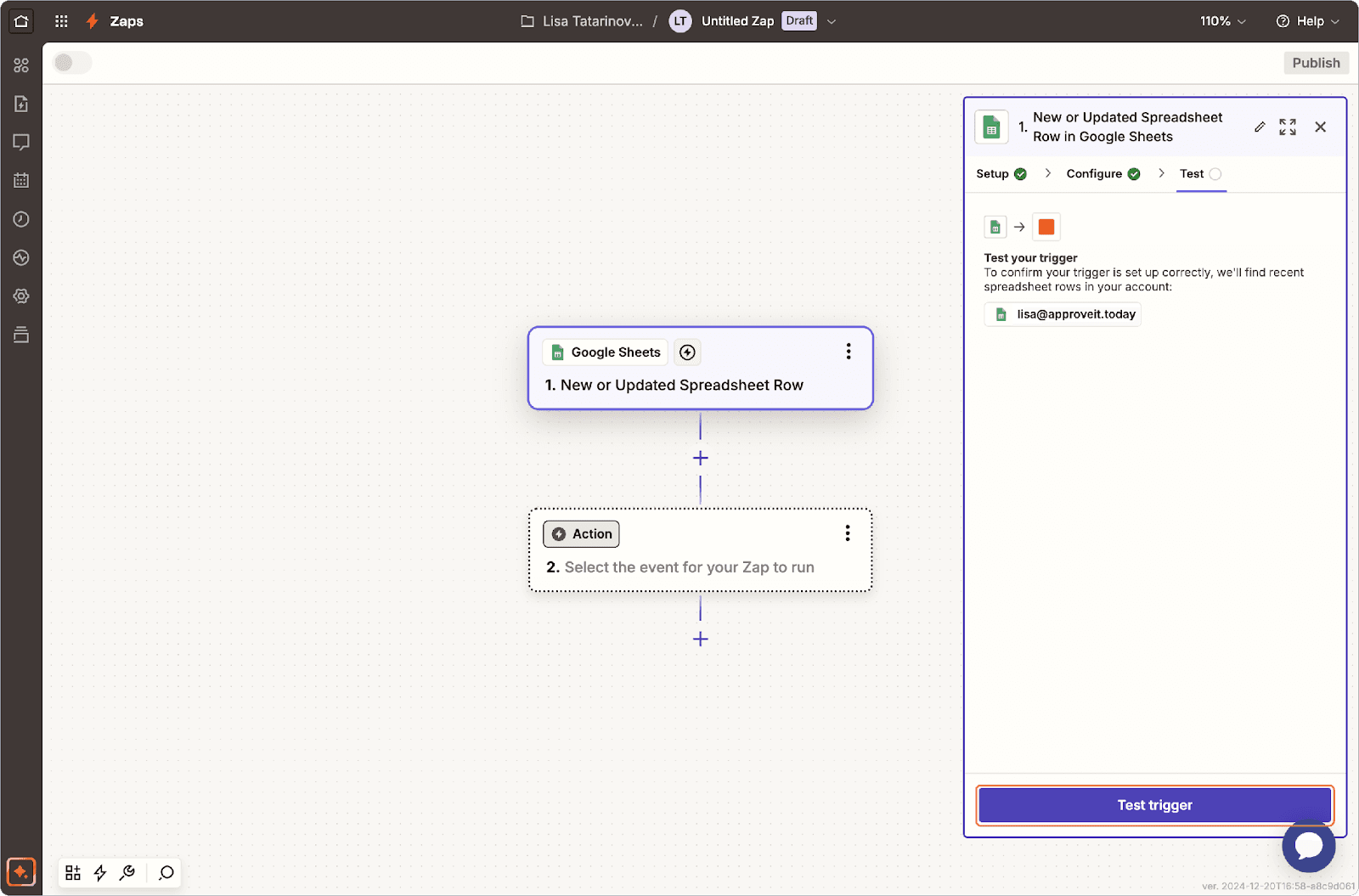1359x896 pixels.
Task: Click the lightning bolt tool in bottom toolbar
Action: [x=100, y=872]
